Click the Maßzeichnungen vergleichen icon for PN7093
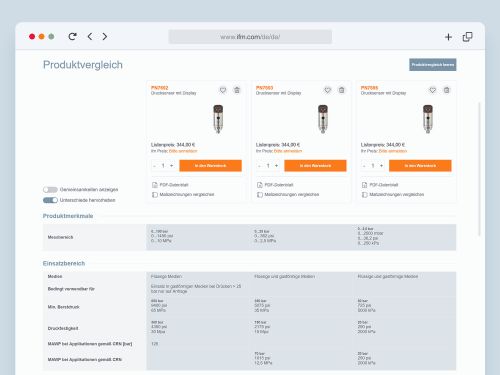The image size is (500, 375). pos(260,194)
